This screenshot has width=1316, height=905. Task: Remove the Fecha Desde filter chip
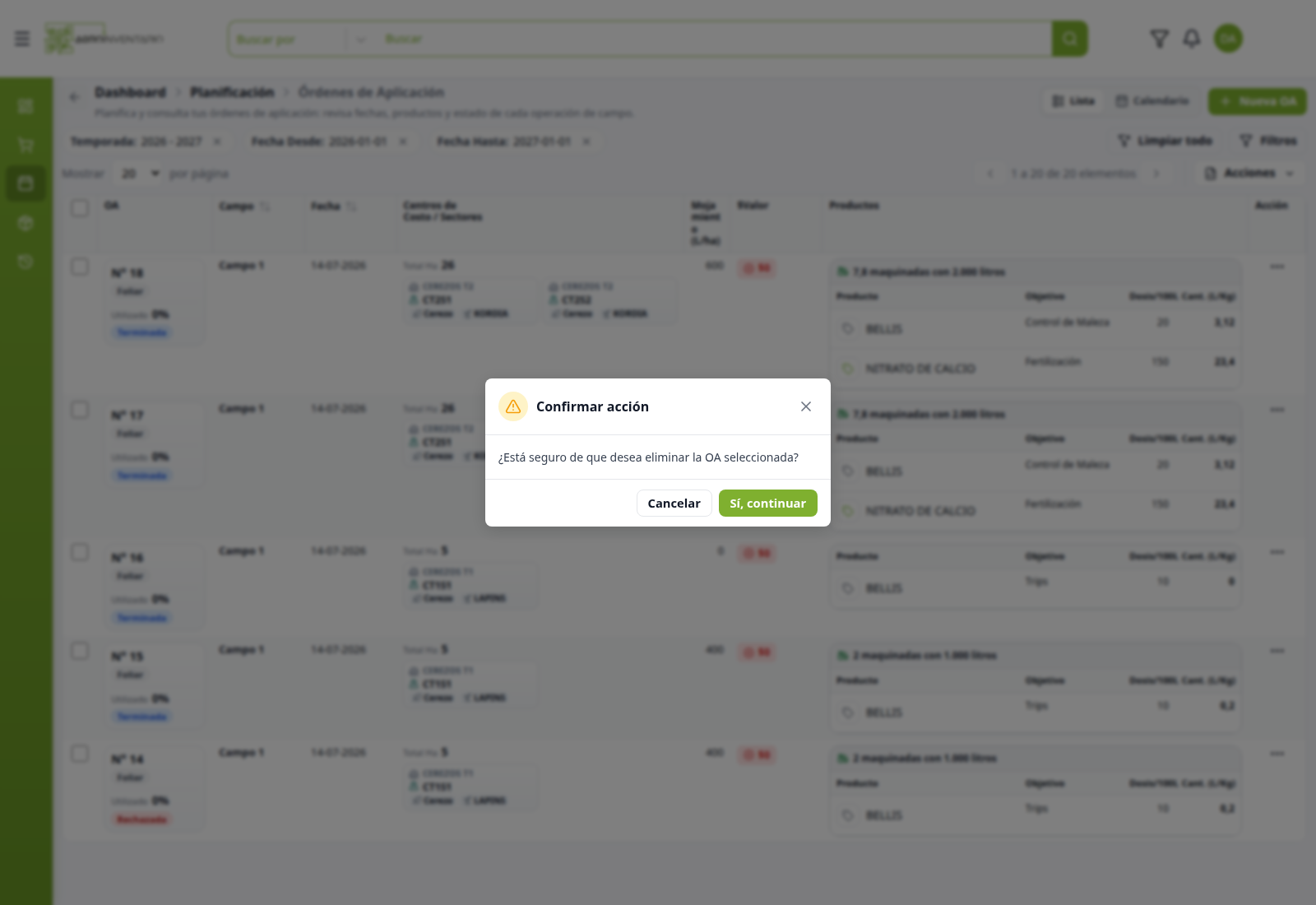(x=403, y=142)
